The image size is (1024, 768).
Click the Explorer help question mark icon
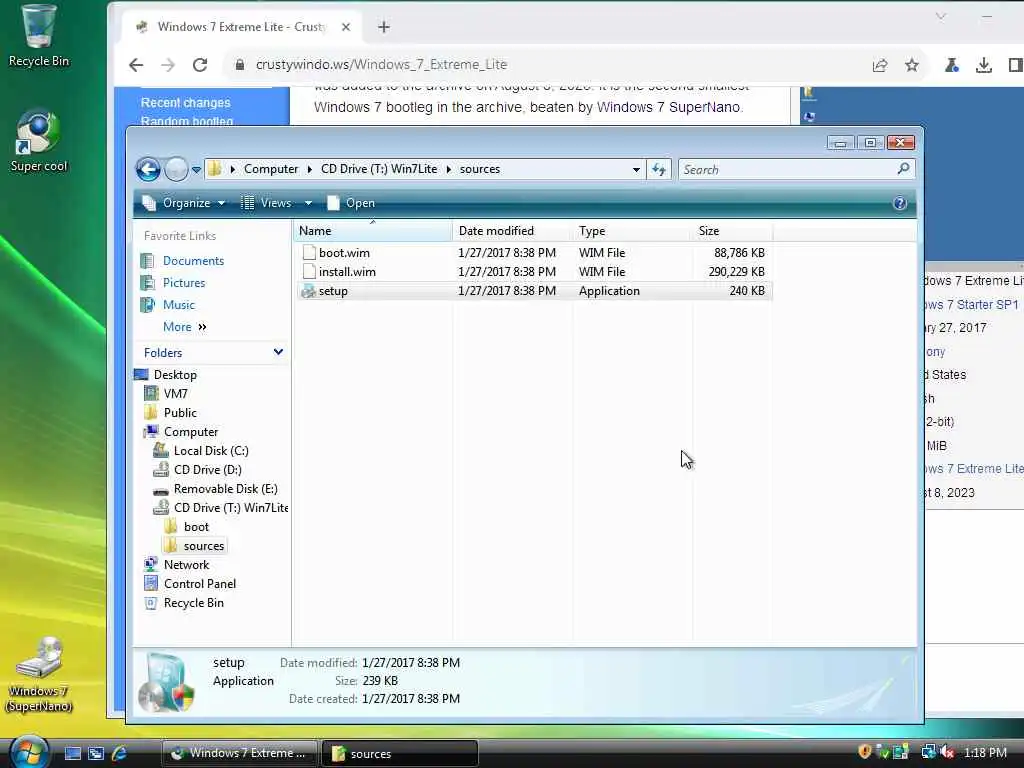(x=899, y=203)
